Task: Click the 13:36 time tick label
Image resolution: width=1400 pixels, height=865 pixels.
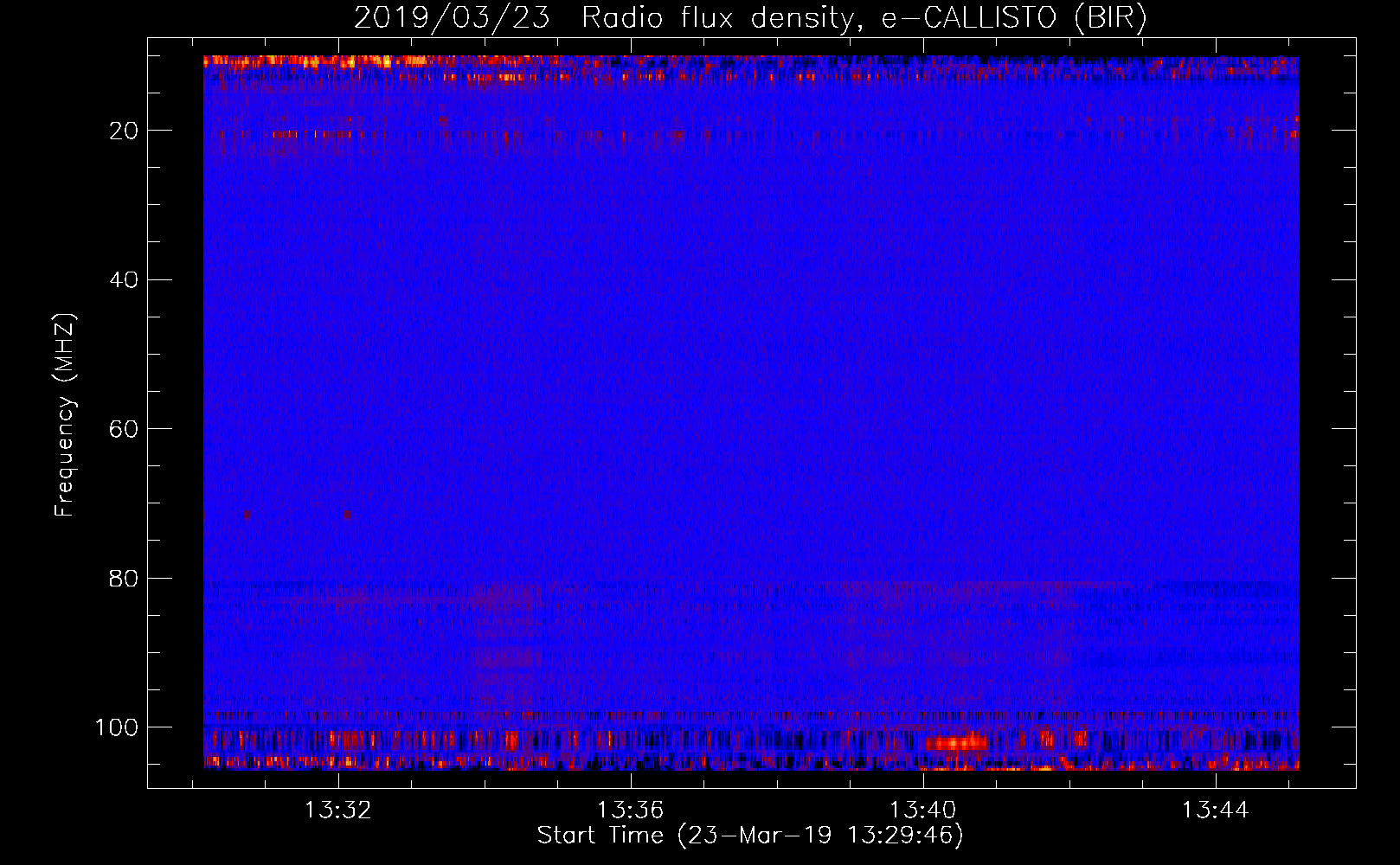Action: pyautogui.click(x=631, y=811)
